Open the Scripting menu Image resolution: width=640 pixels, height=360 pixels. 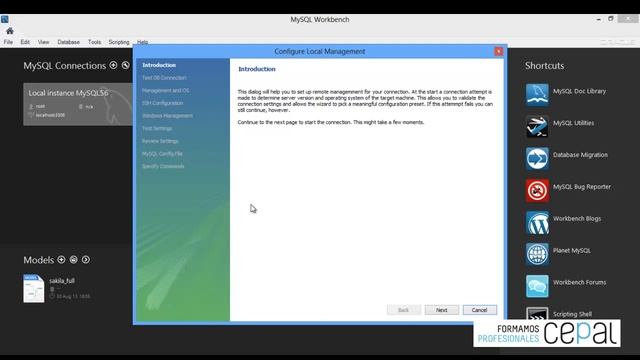pos(119,42)
